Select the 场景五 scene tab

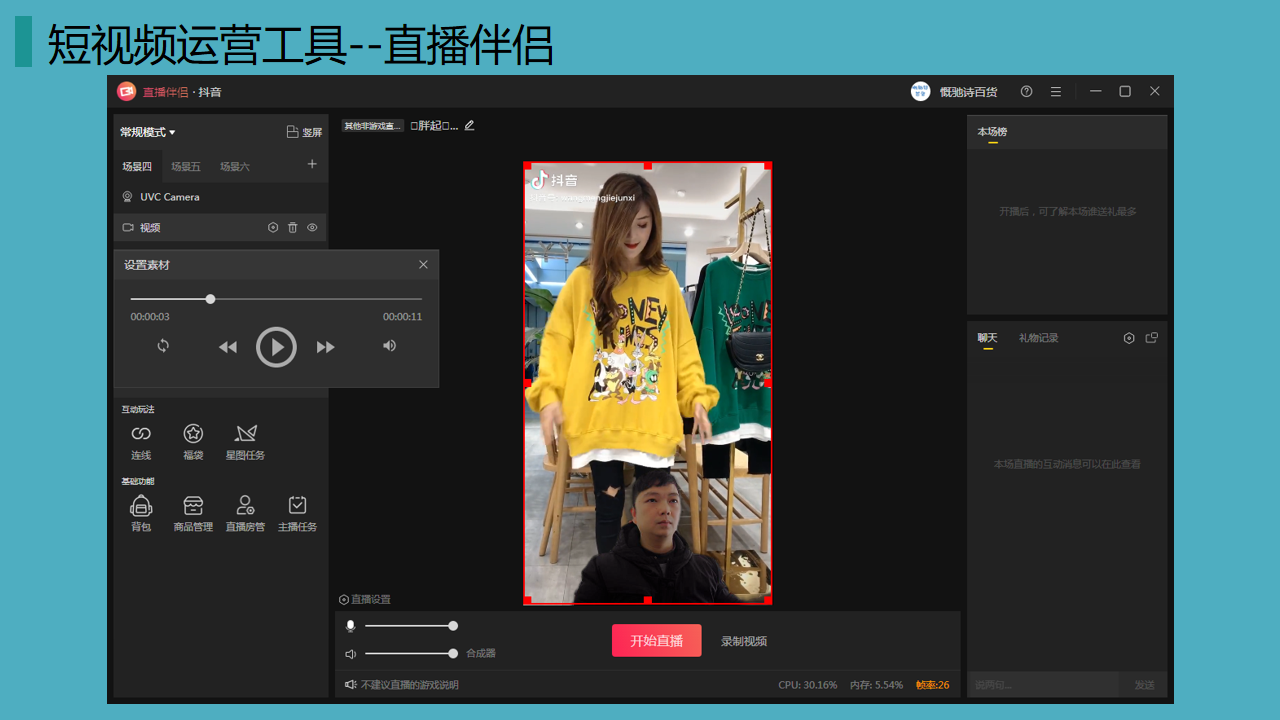coord(186,167)
